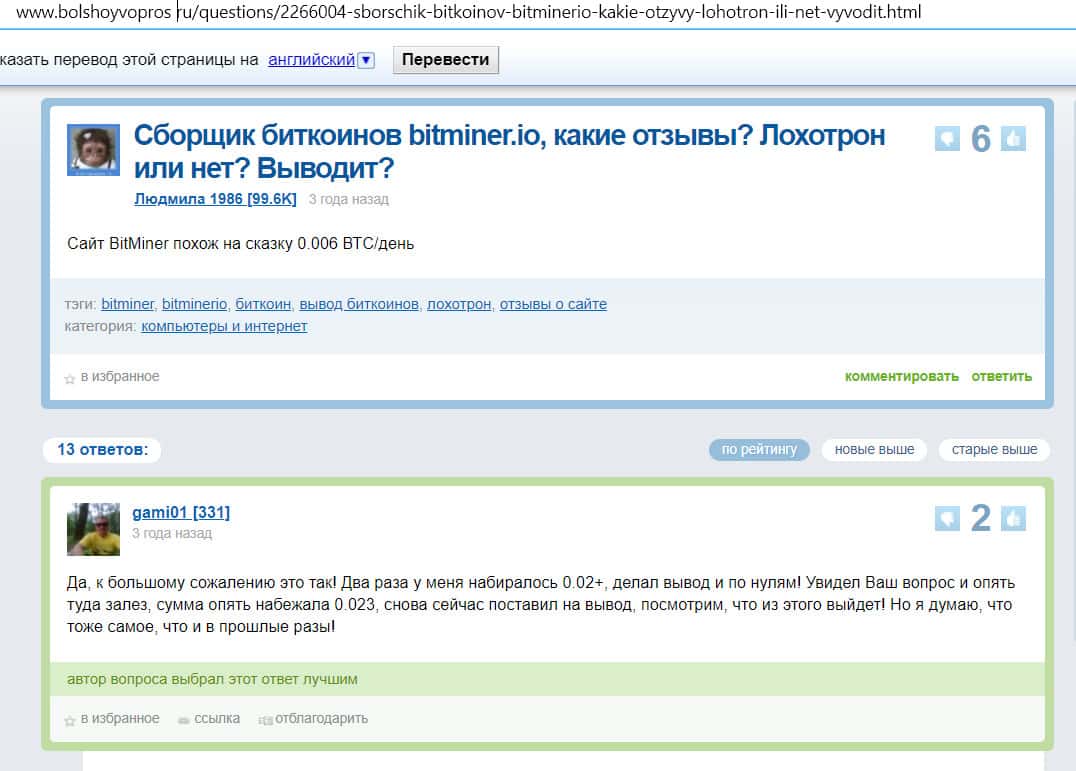1076x771 pixels.
Task: Click the star icon under the question
Action: [x=69, y=379]
